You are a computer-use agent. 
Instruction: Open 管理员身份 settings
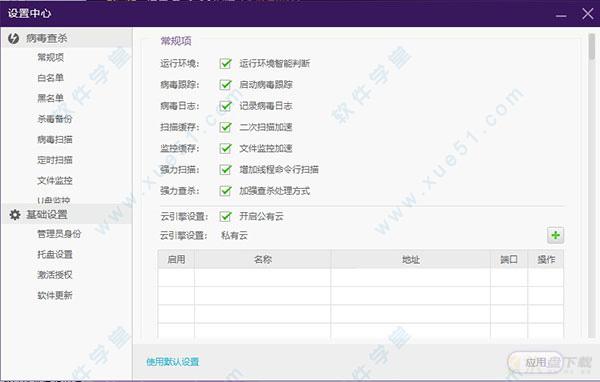59,233
